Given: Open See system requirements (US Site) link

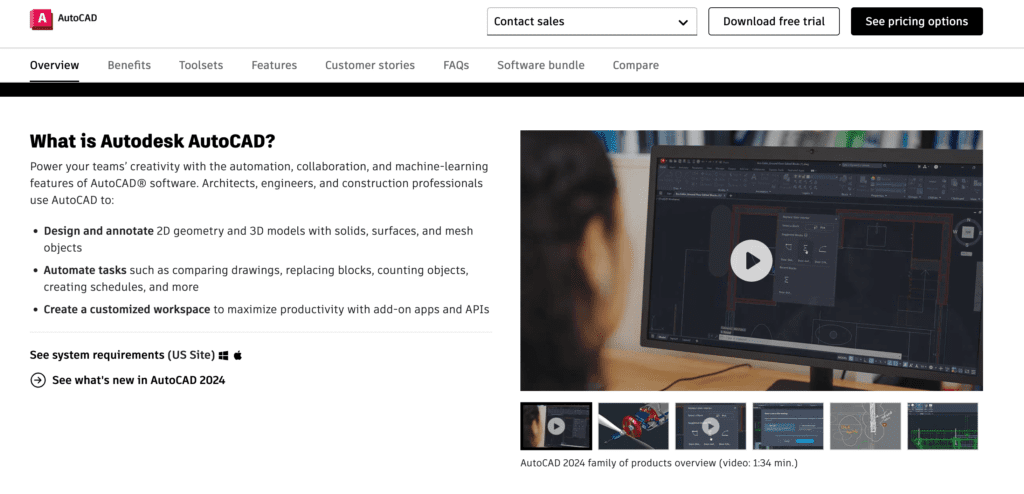Looking at the screenshot, I should coord(122,355).
